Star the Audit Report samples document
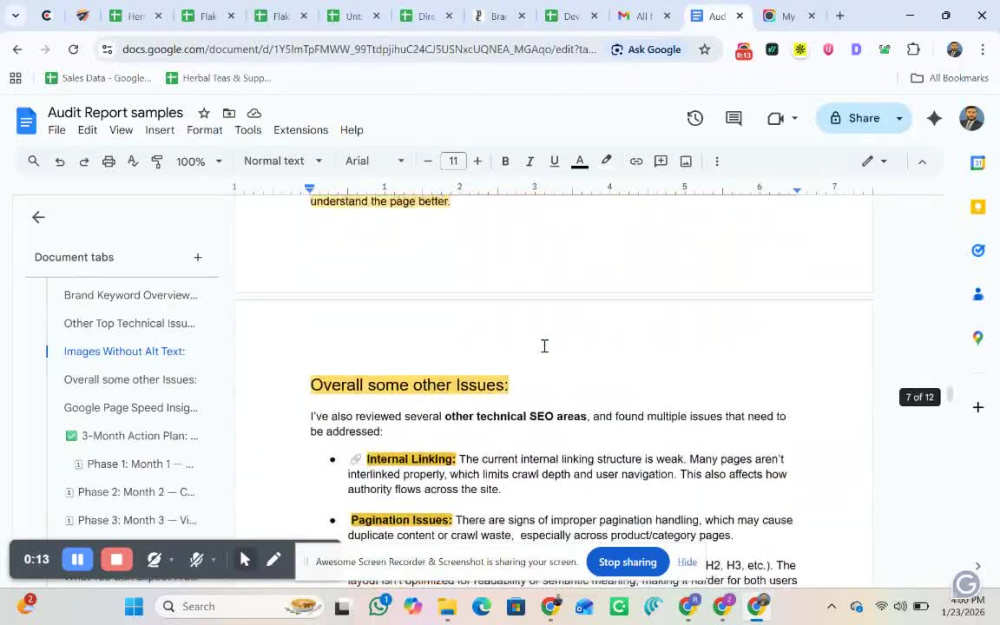The image size is (1000, 625). coord(204,113)
